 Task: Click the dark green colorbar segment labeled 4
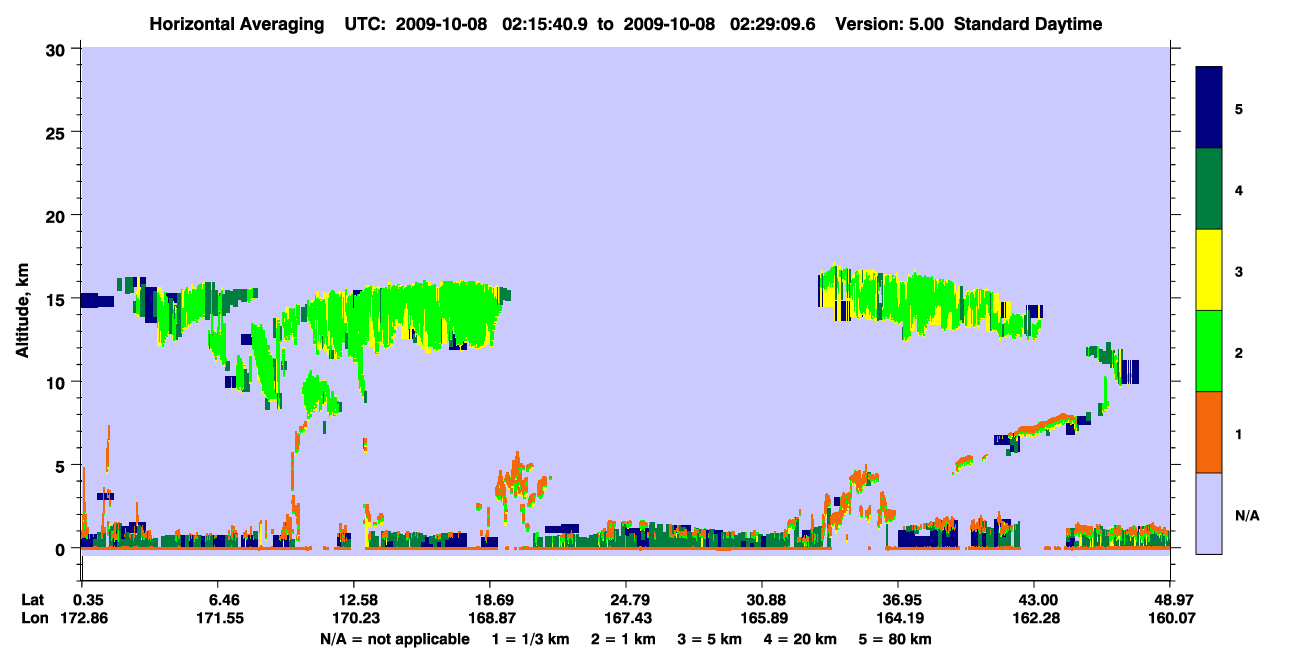[1210, 189]
